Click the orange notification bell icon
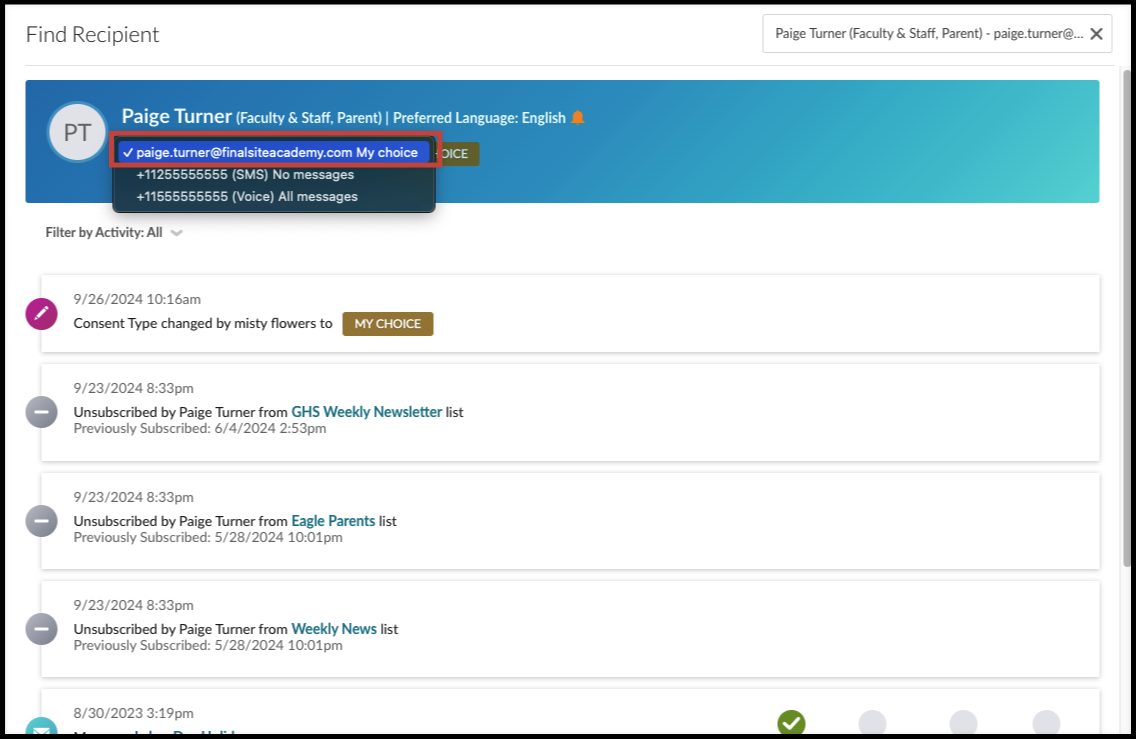The width and height of the screenshot is (1136, 739). [577, 117]
